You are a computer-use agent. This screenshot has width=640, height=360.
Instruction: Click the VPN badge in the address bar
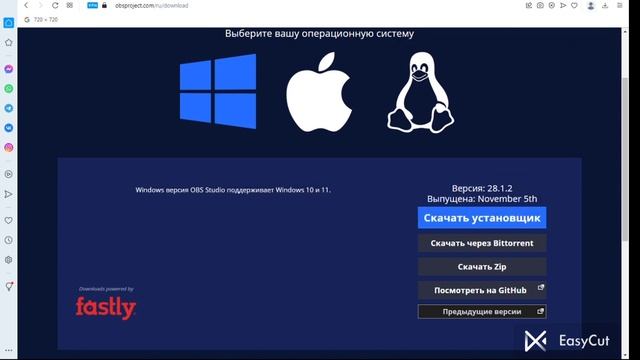pos(93,5)
